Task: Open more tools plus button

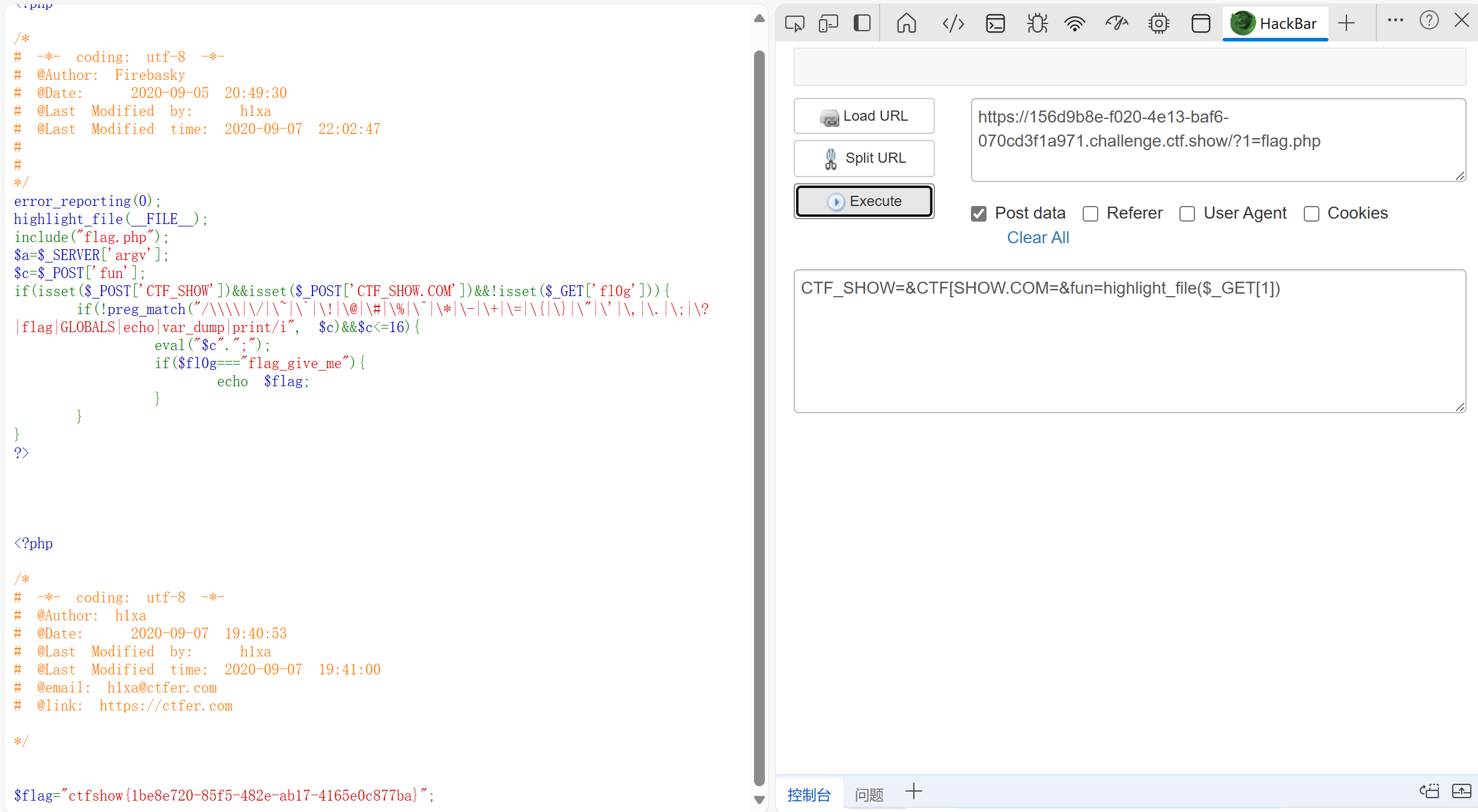Action: [1346, 23]
